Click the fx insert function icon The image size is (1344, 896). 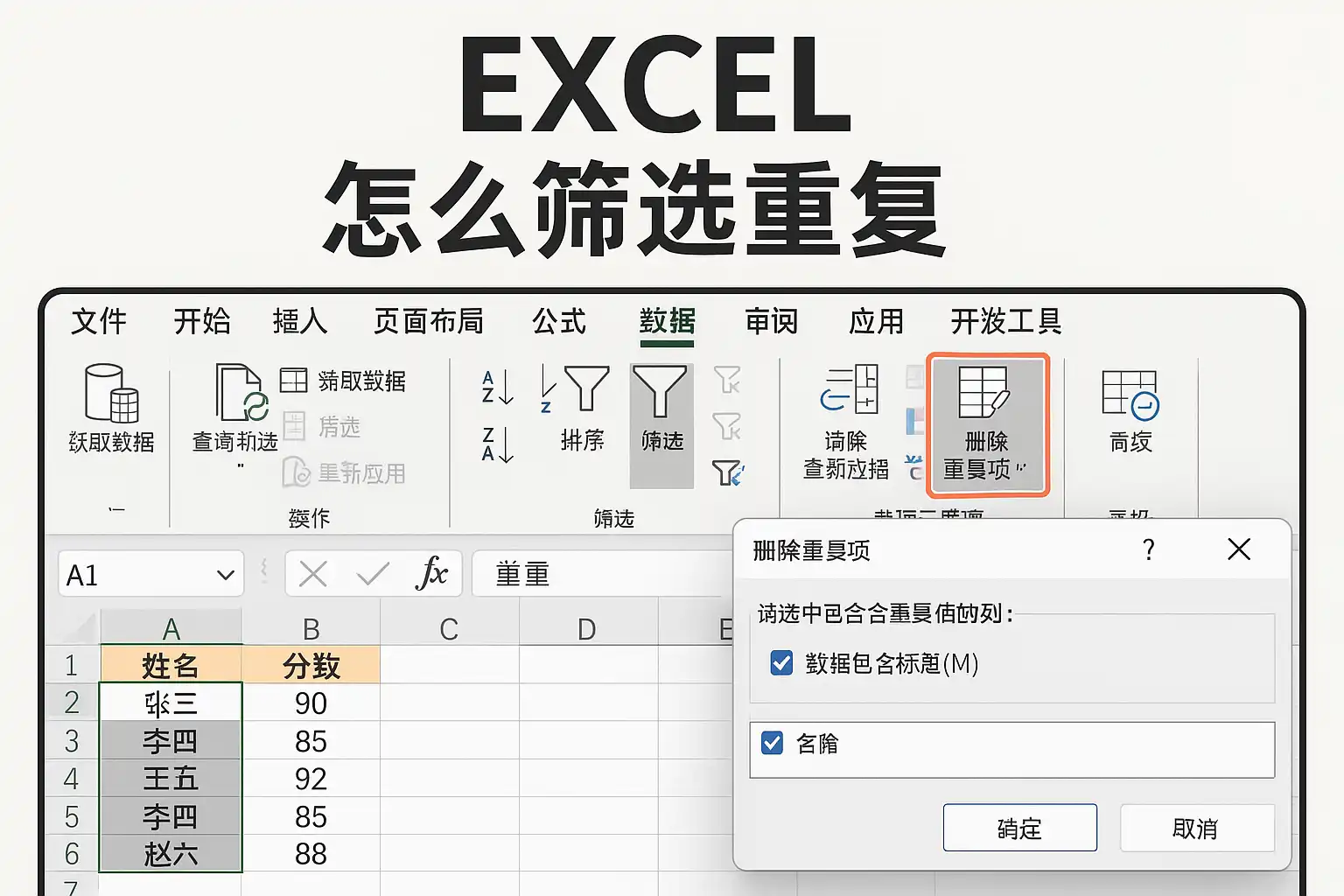pyautogui.click(x=432, y=574)
